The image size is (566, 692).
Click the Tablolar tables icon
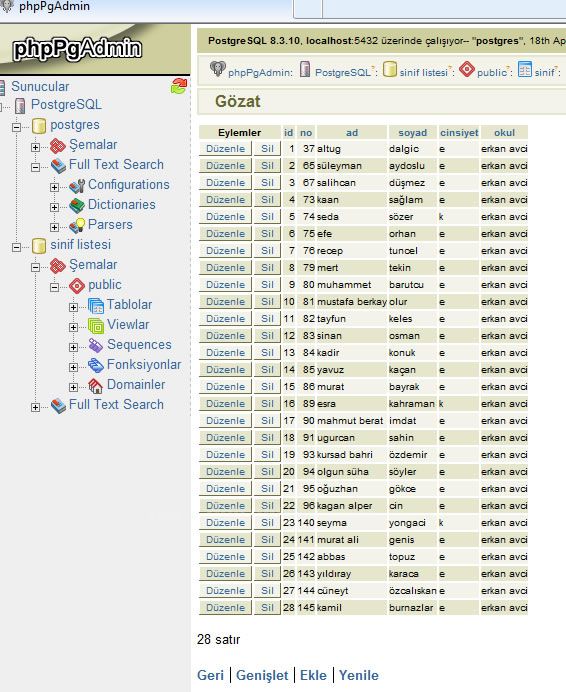pyautogui.click(x=96, y=306)
